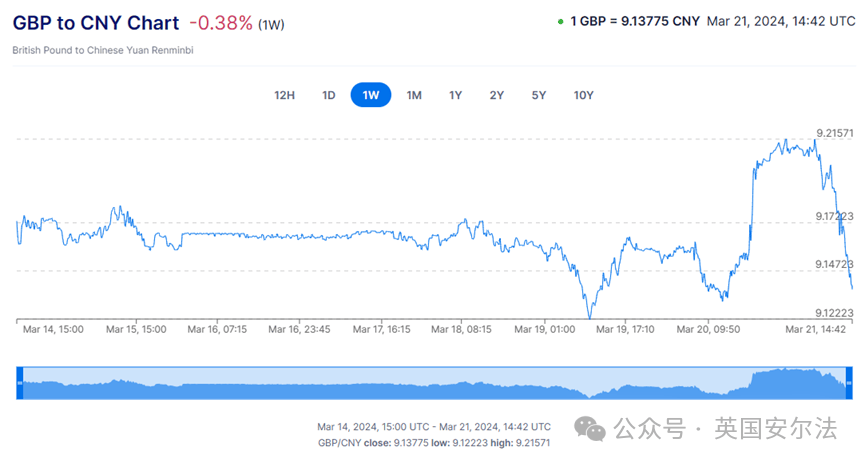This screenshot has height=463, width=865.
Task: Click the British Pound to Chinese Yuan subtitle
Action: [x=103, y=49]
